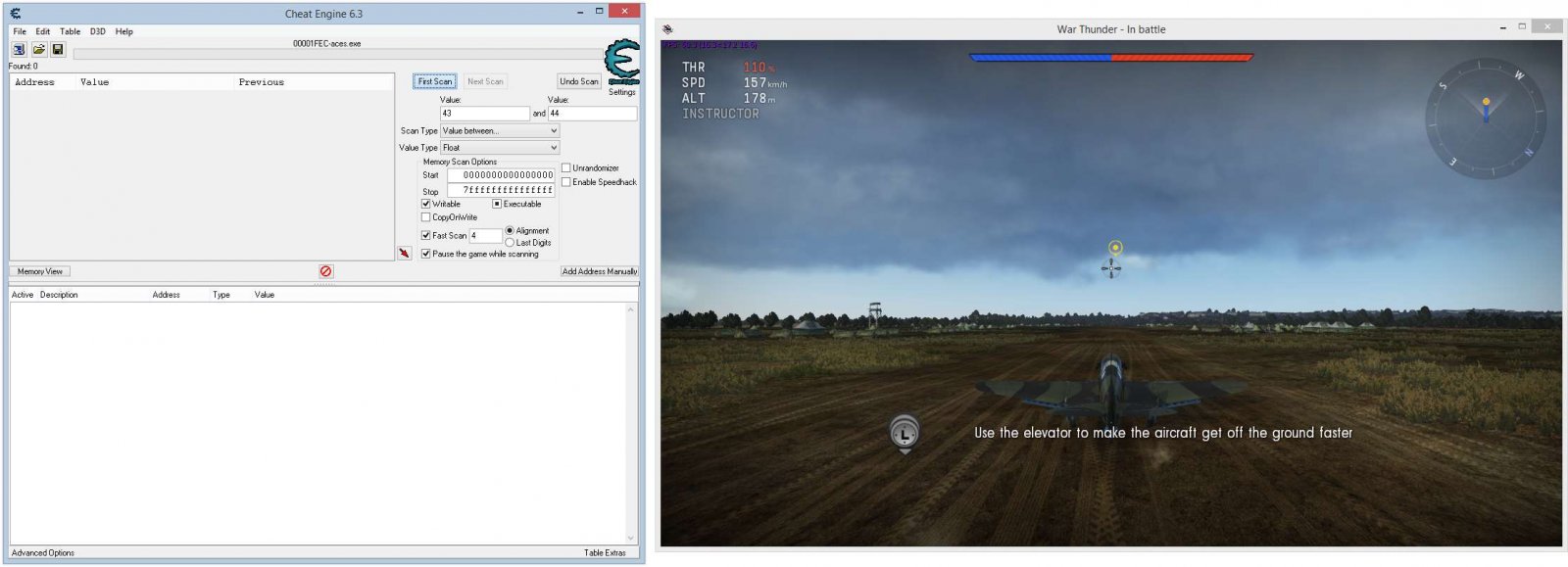
Task: Click the red copy-to-address-list arrow icon
Action: pyautogui.click(x=404, y=253)
